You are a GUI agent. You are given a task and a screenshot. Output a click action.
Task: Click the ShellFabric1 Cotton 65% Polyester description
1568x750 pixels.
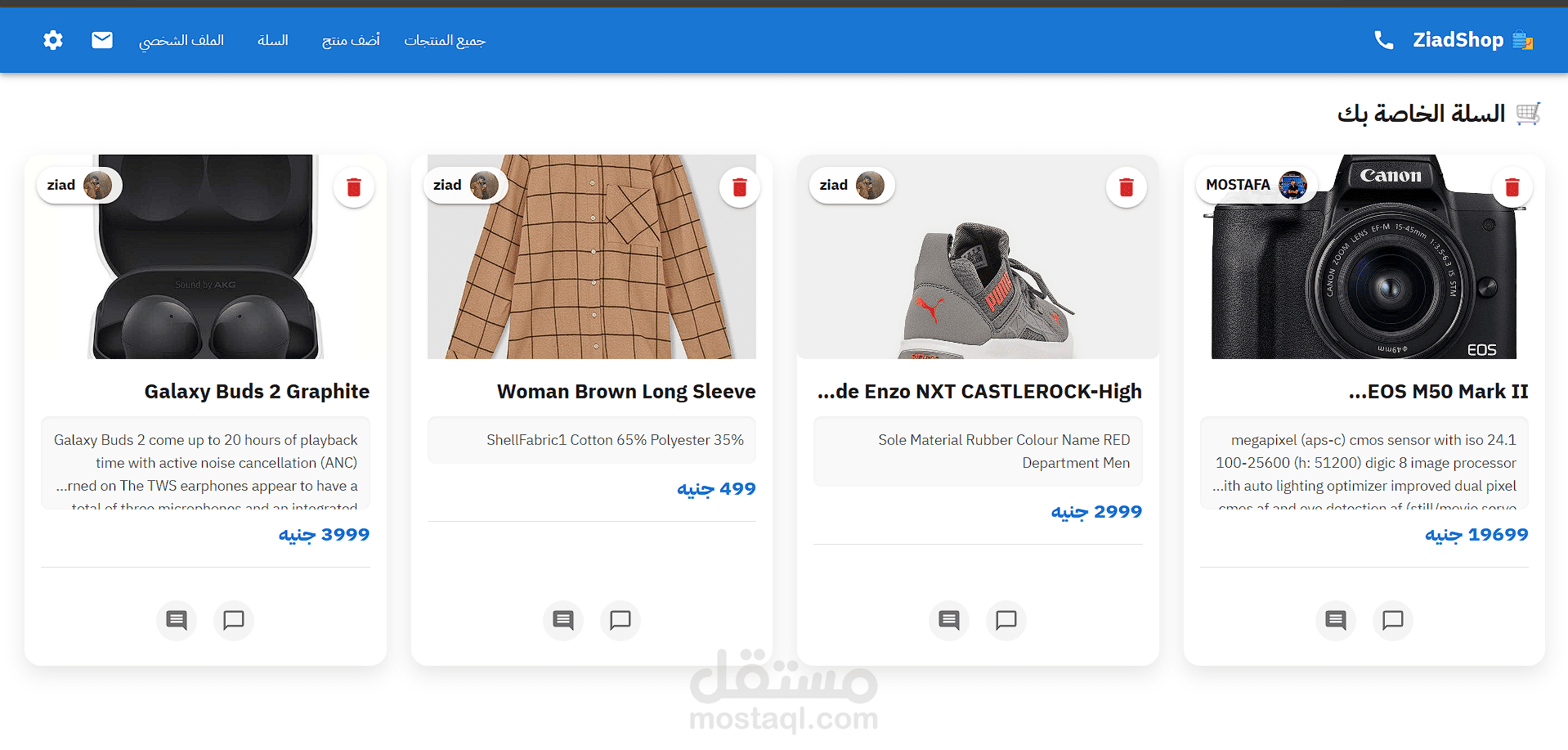click(592, 440)
